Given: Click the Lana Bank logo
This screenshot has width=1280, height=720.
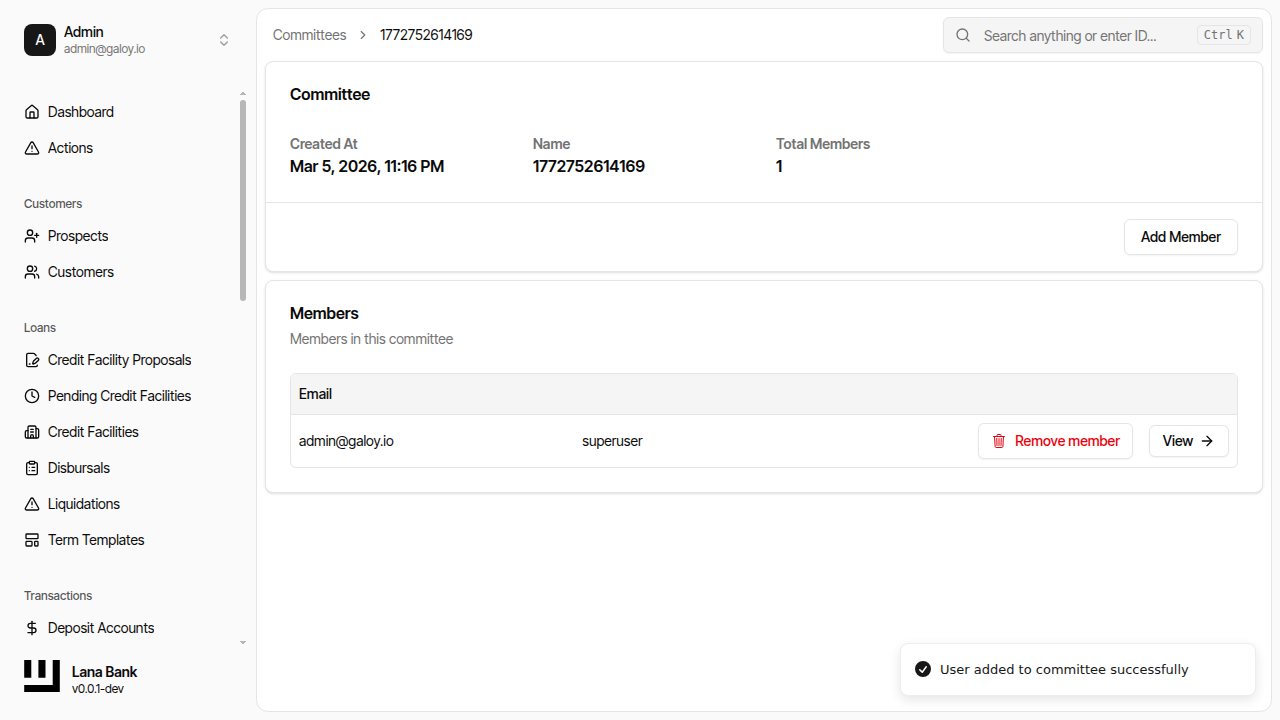Looking at the screenshot, I should pyautogui.click(x=41, y=675).
